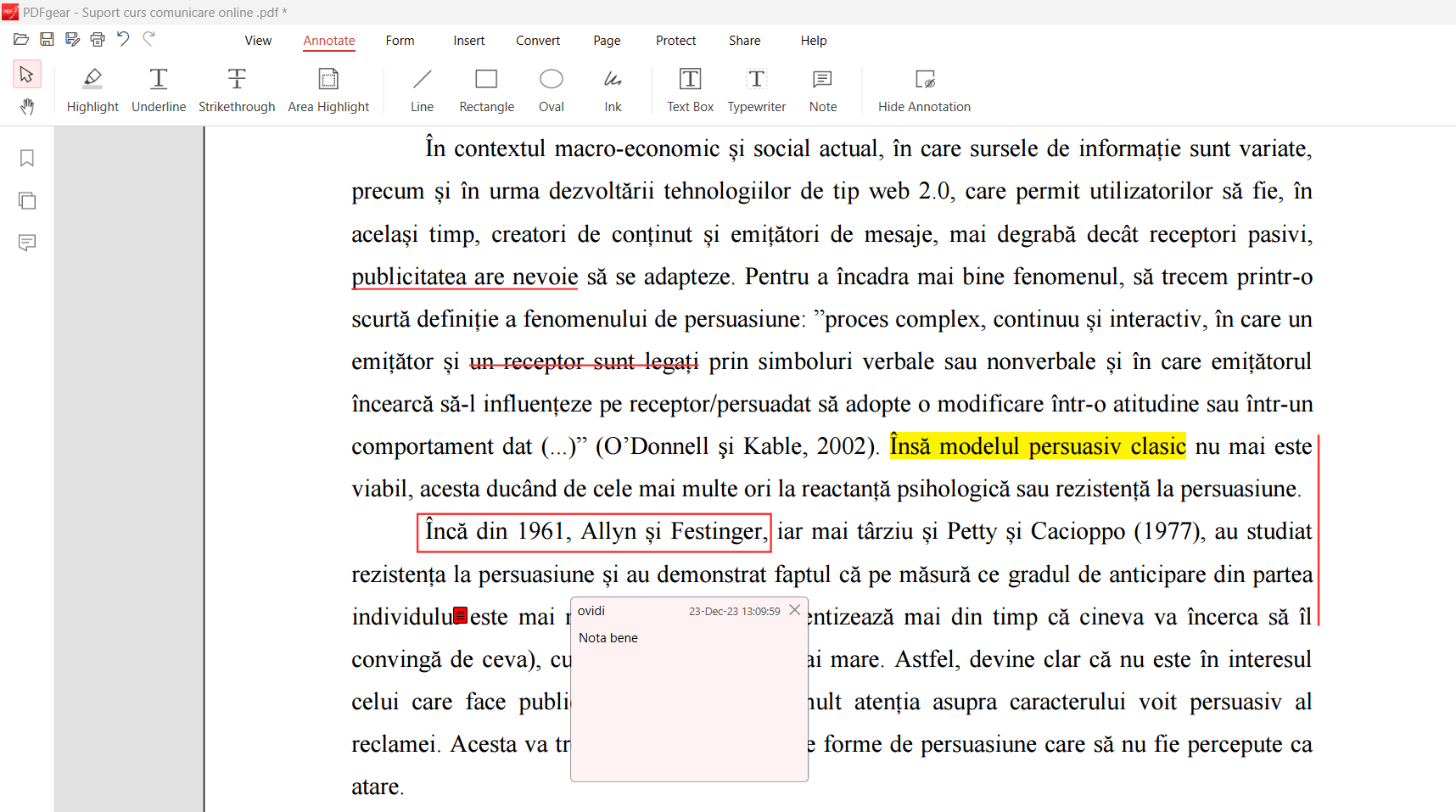
Task: Print the current PDF document
Action: 97,38
